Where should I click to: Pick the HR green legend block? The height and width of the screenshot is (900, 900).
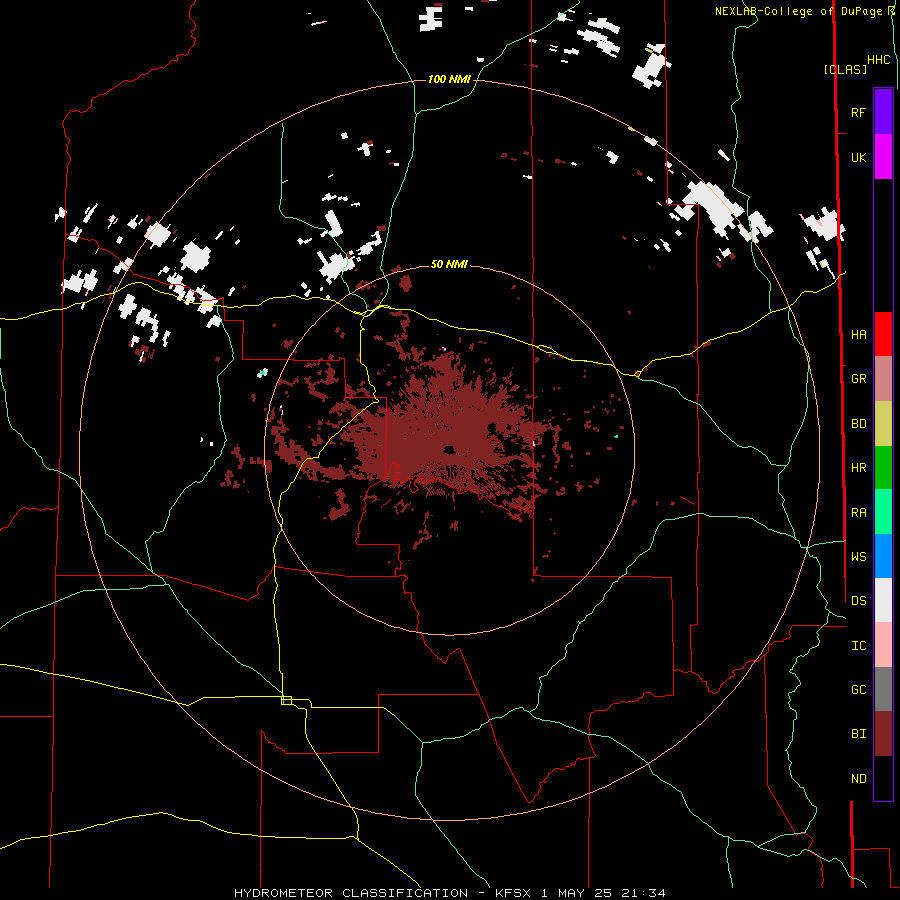pos(883,468)
